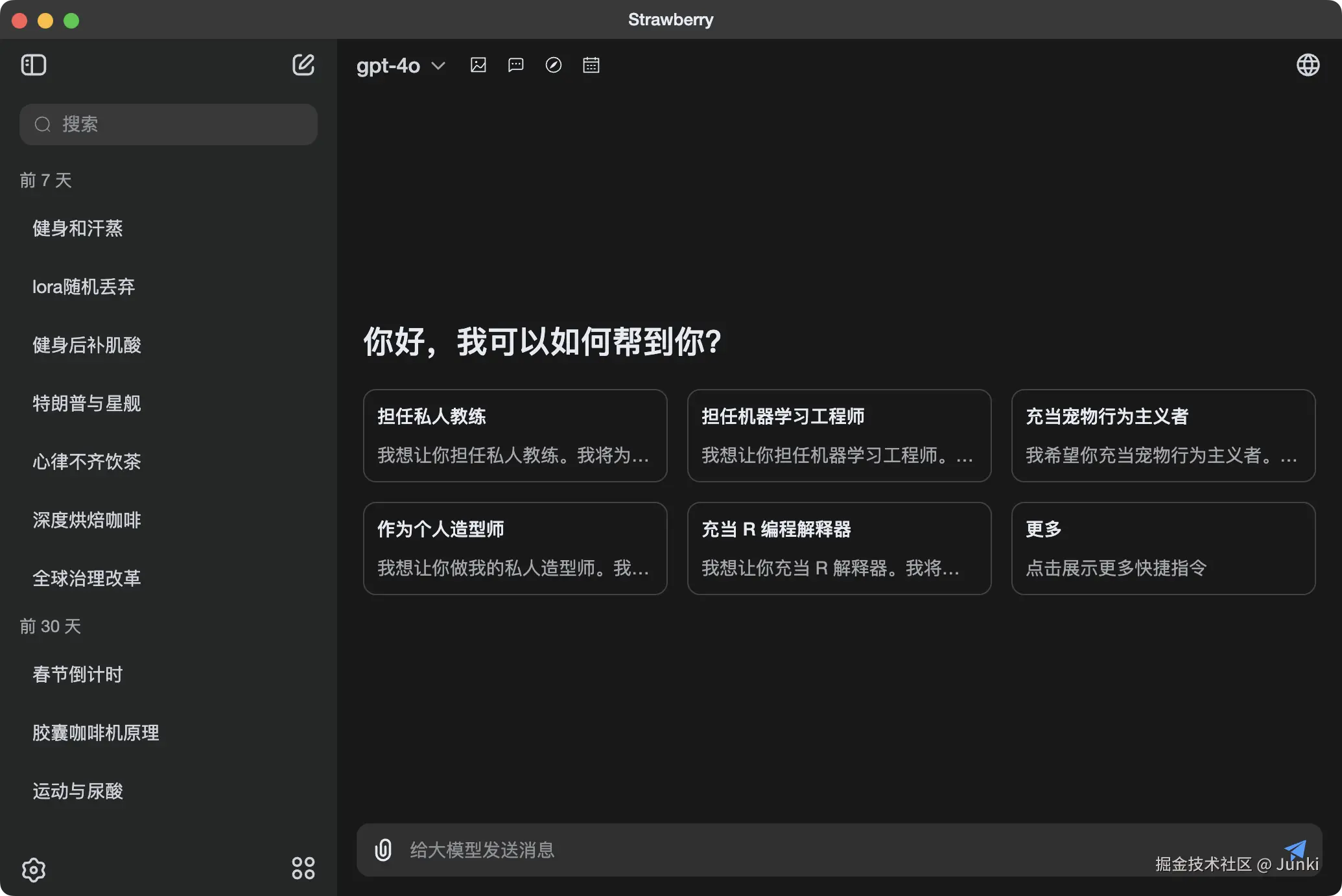1342x896 pixels.
Task: Choose the 担任机器学习工程师 prompt card
Action: (839, 435)
